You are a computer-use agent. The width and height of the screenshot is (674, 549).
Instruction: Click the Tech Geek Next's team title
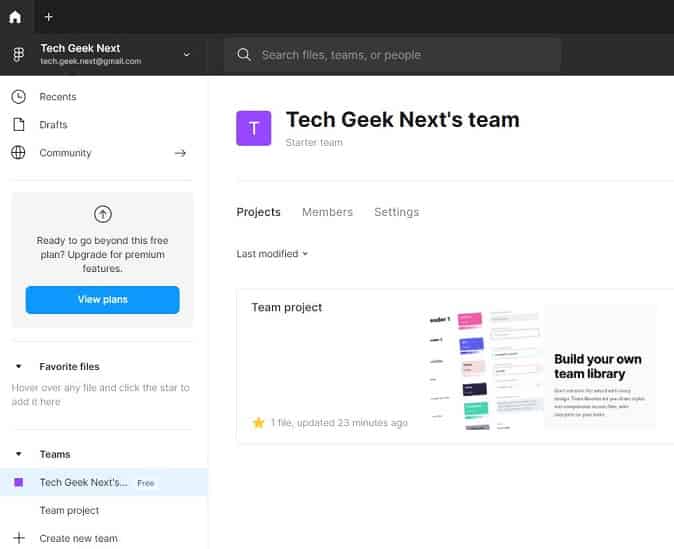[403, 120]
